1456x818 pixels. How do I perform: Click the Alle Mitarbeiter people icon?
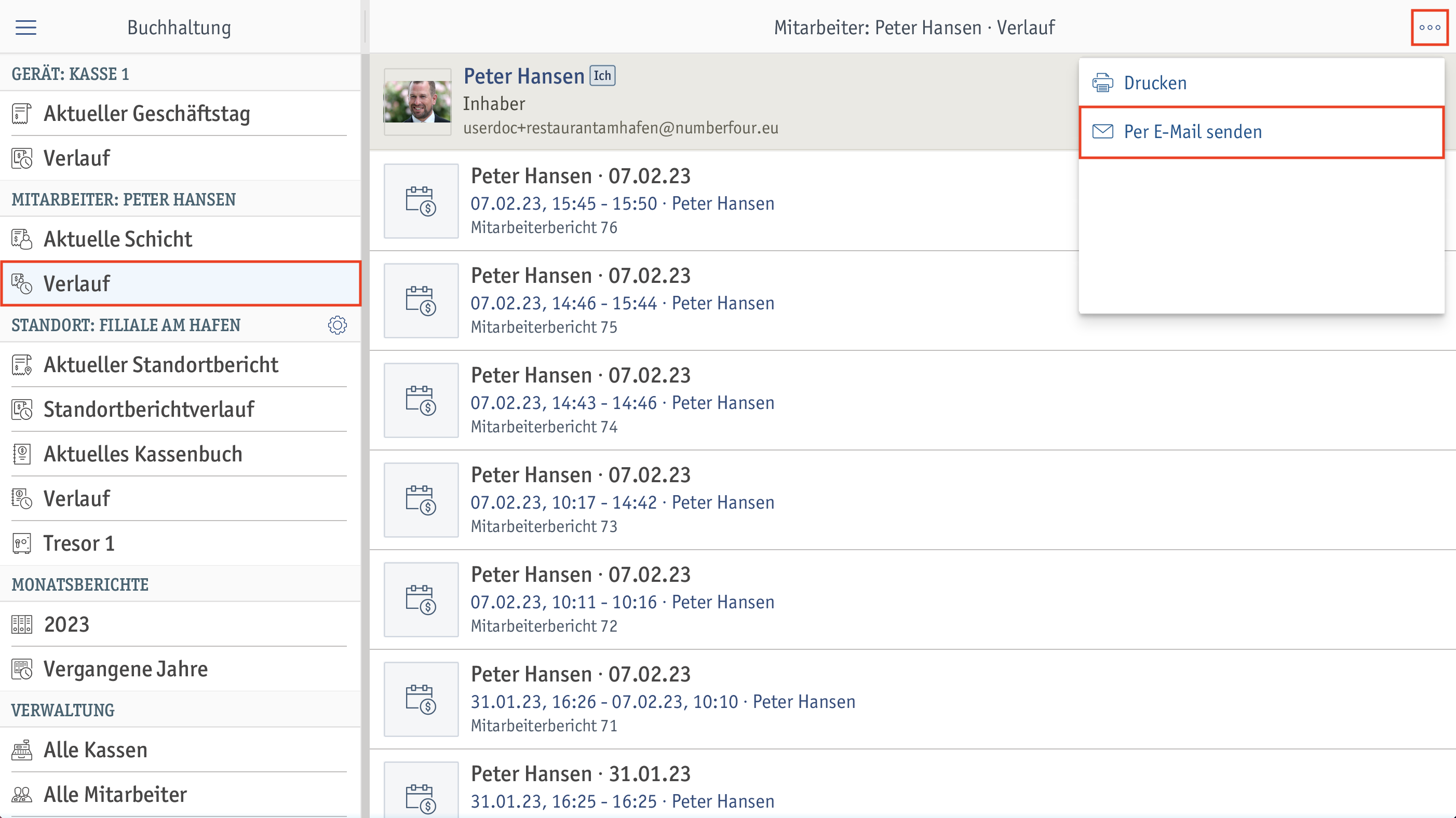(x=21, y=795)
